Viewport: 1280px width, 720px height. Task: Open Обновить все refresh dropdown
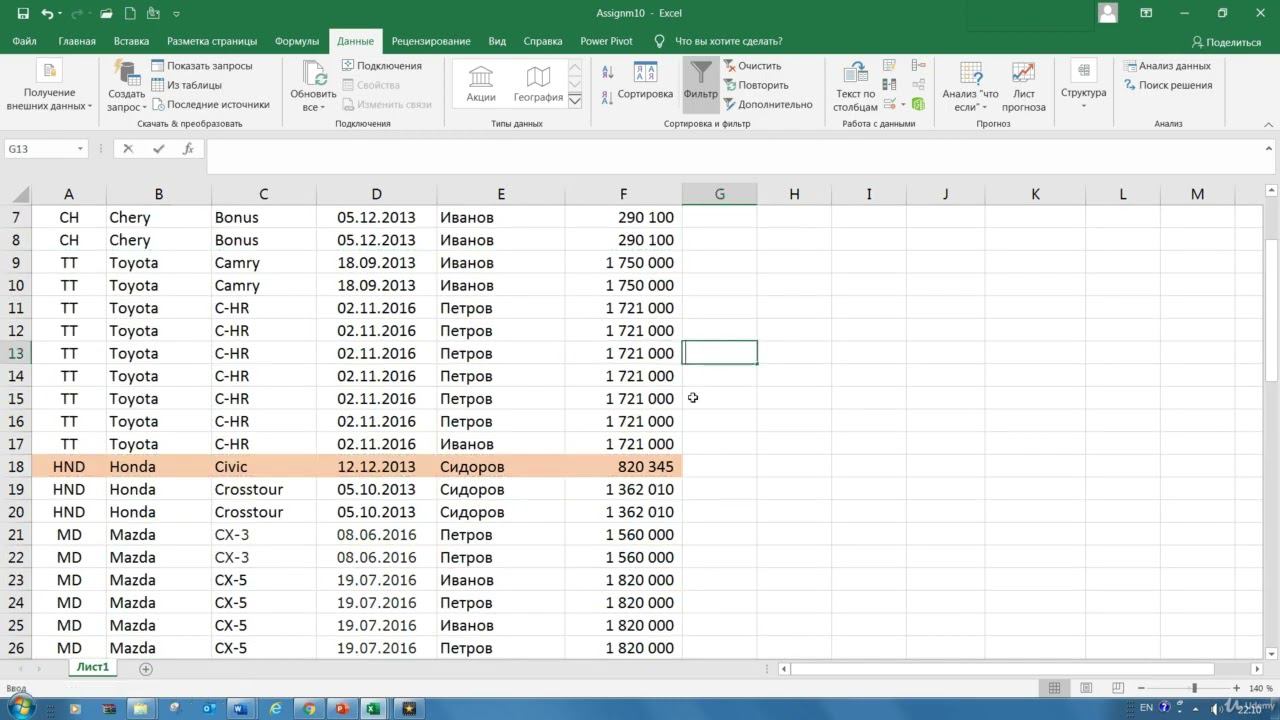tap(313, 87)
